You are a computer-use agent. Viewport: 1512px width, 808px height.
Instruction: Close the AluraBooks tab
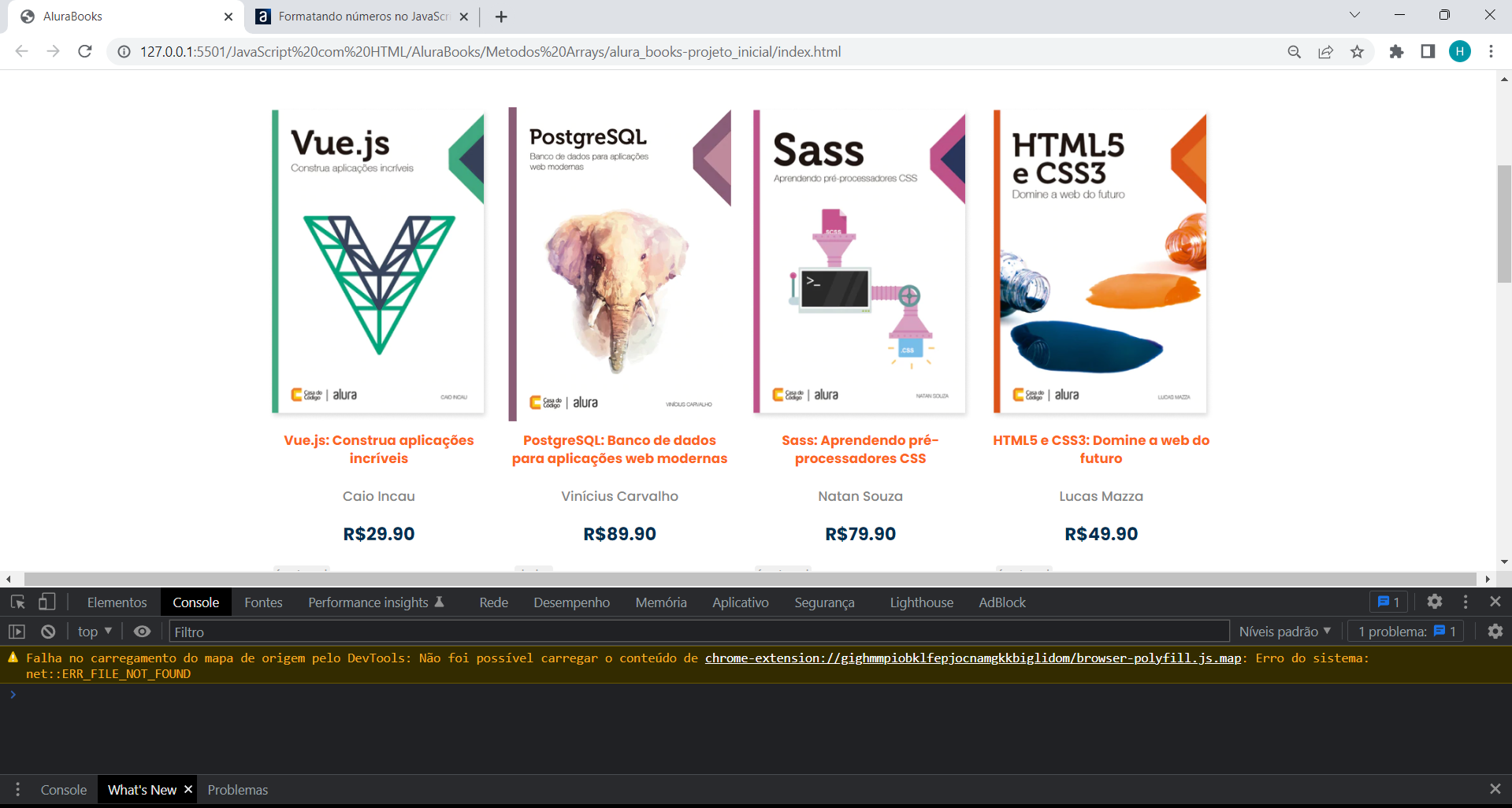(228, 17)
